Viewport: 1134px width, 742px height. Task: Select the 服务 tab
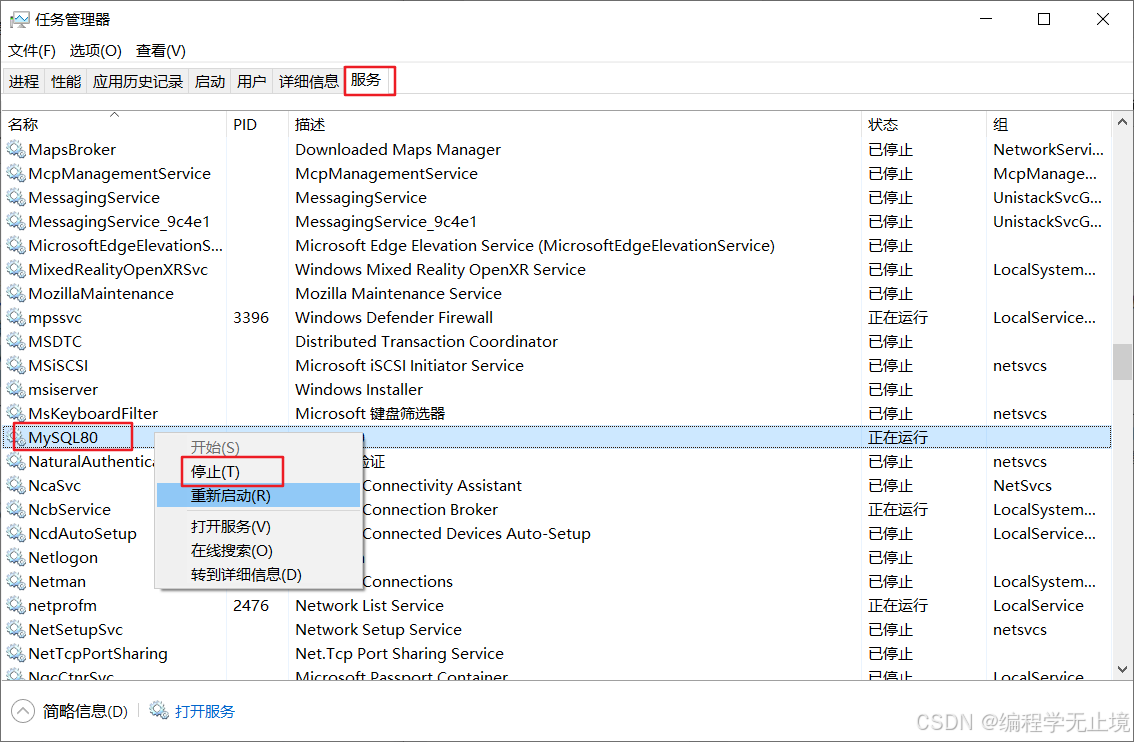[x=366, y=80]
